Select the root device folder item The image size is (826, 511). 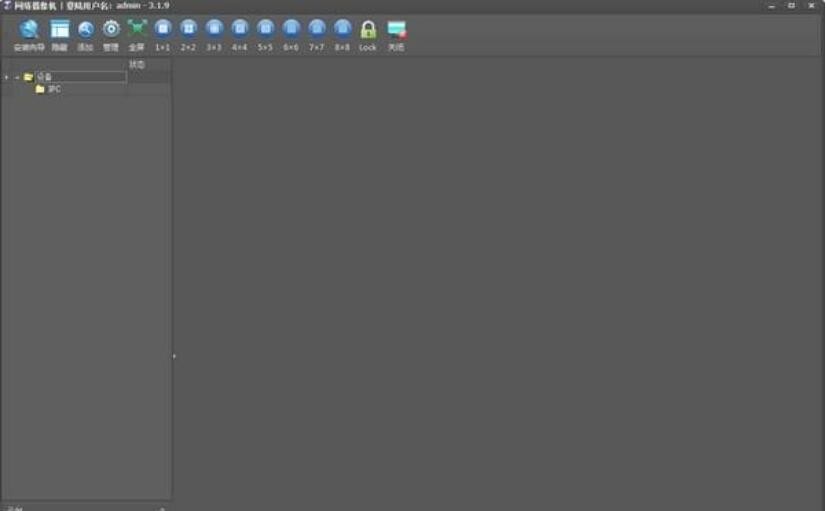pos(45,77)
